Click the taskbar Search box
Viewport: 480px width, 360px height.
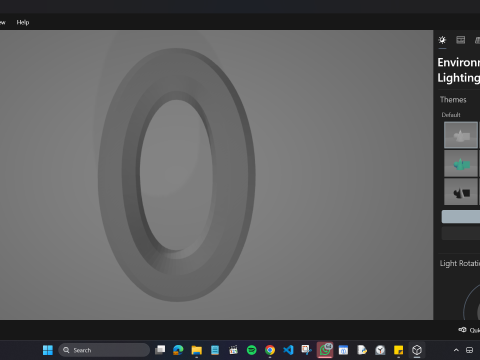pos(104,350)
